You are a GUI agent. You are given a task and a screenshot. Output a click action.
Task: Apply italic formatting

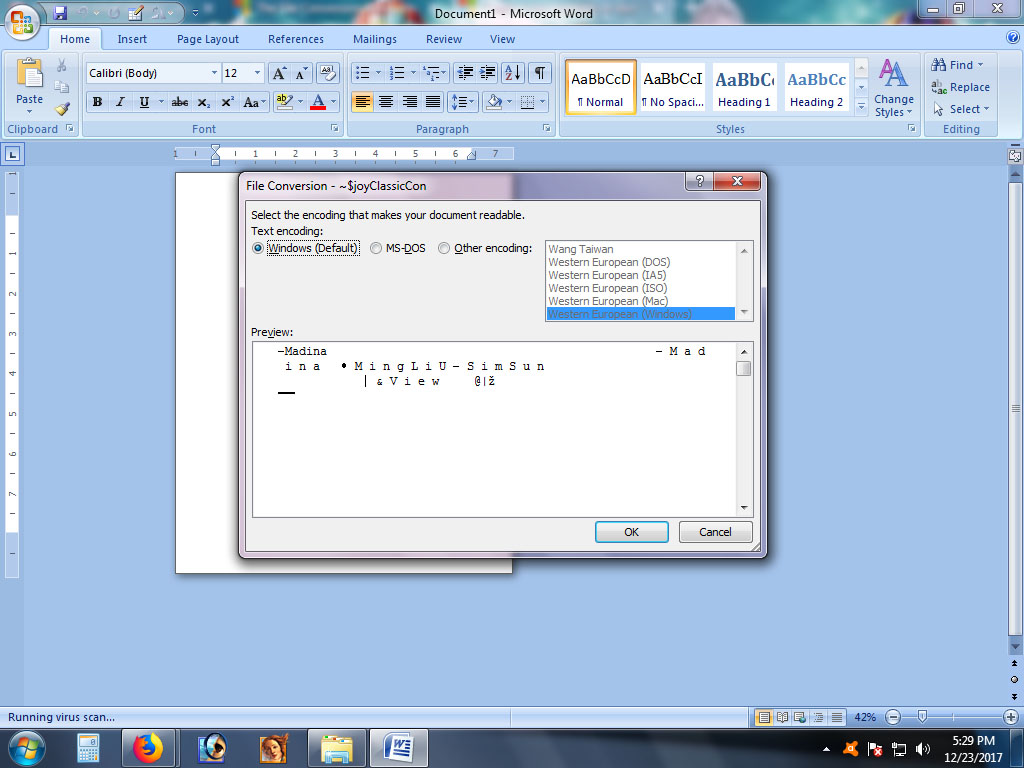coord(120,102)
